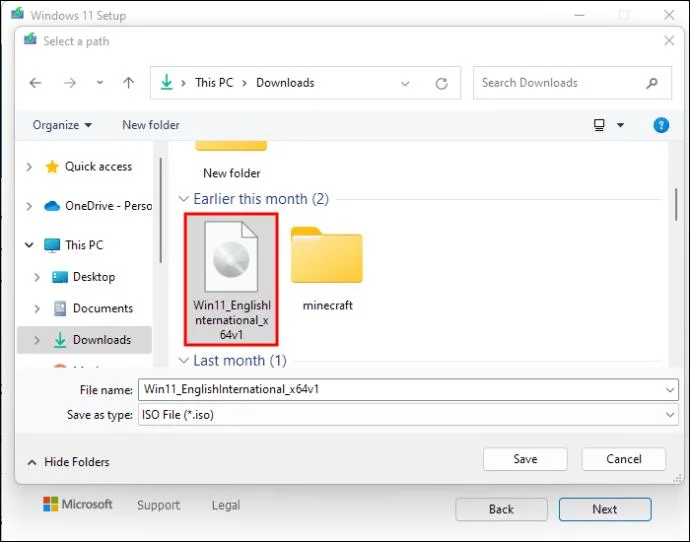Image resolution: width=690 pixels, height=542 pixels.
Task: Open Legal link in Windows 11 Setup
Action: click(x=226, y=505)
